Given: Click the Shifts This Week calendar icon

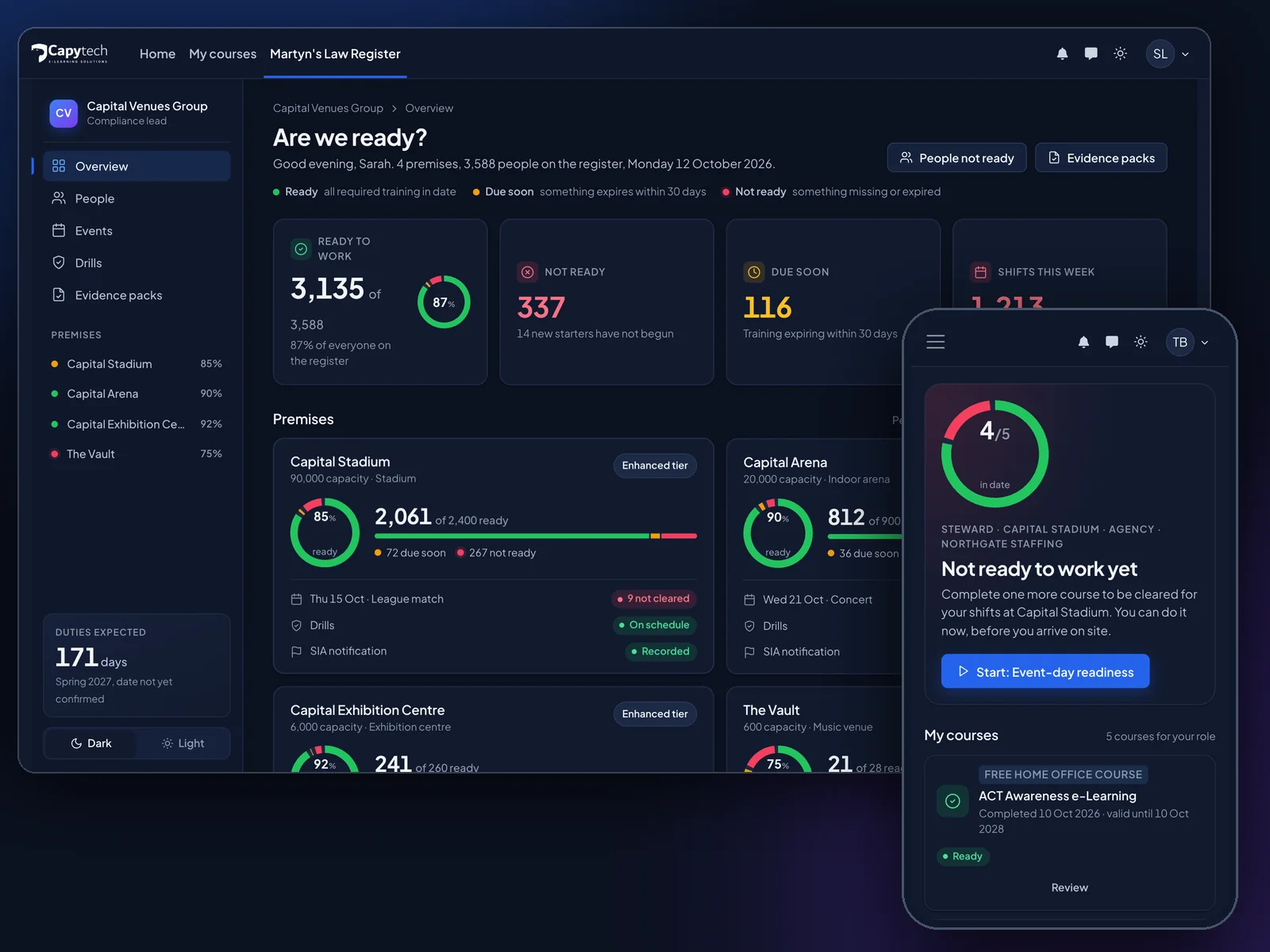Looking at the screenshot, I should [980, 272].
